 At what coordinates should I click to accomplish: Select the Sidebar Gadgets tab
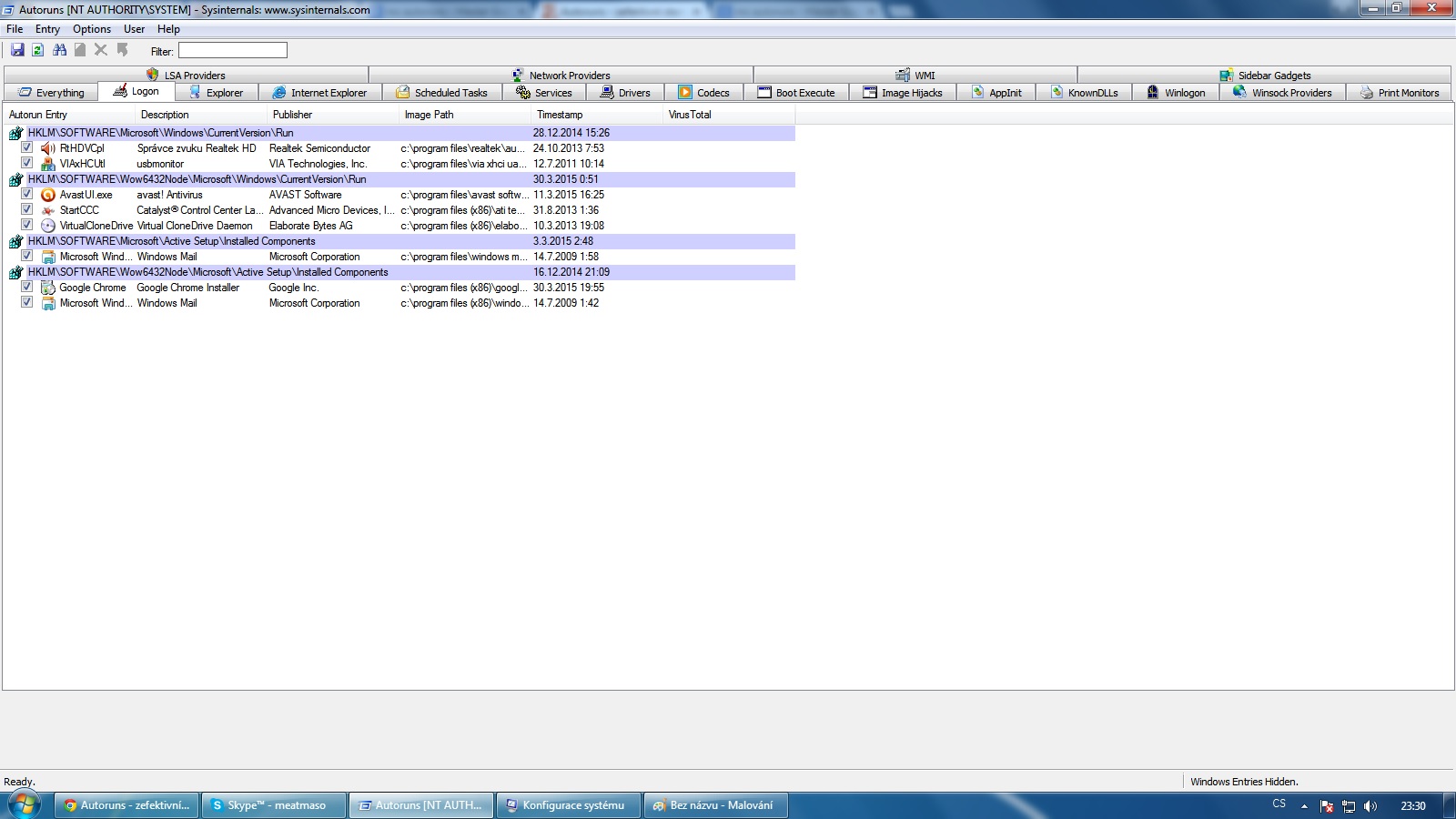click(1265, 76)
